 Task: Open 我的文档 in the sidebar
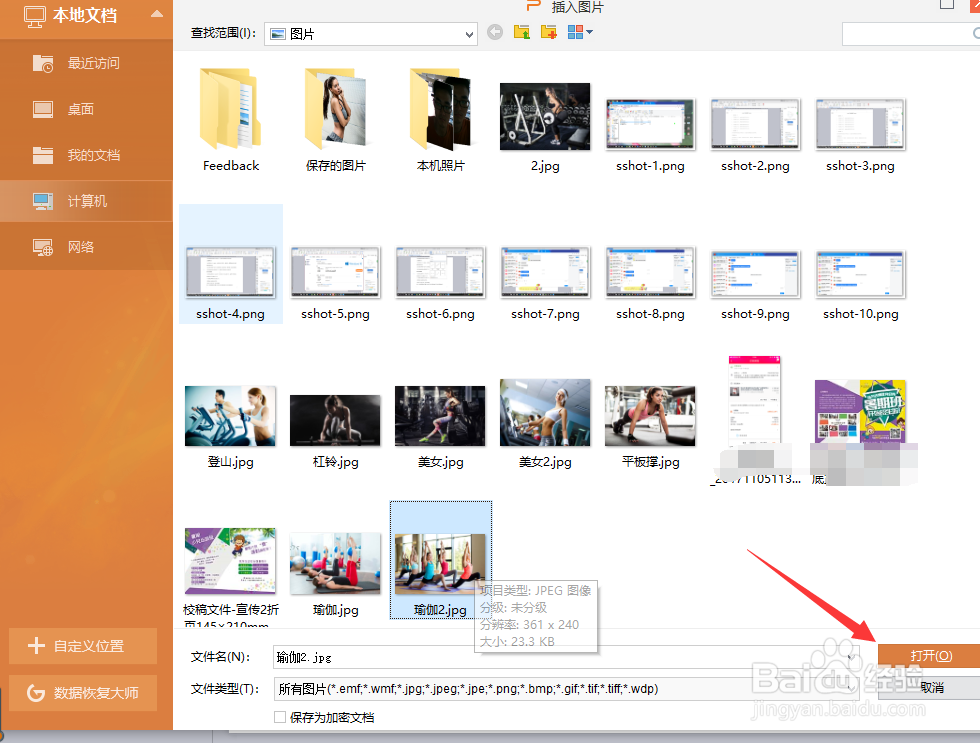click(x=86, y=155)
